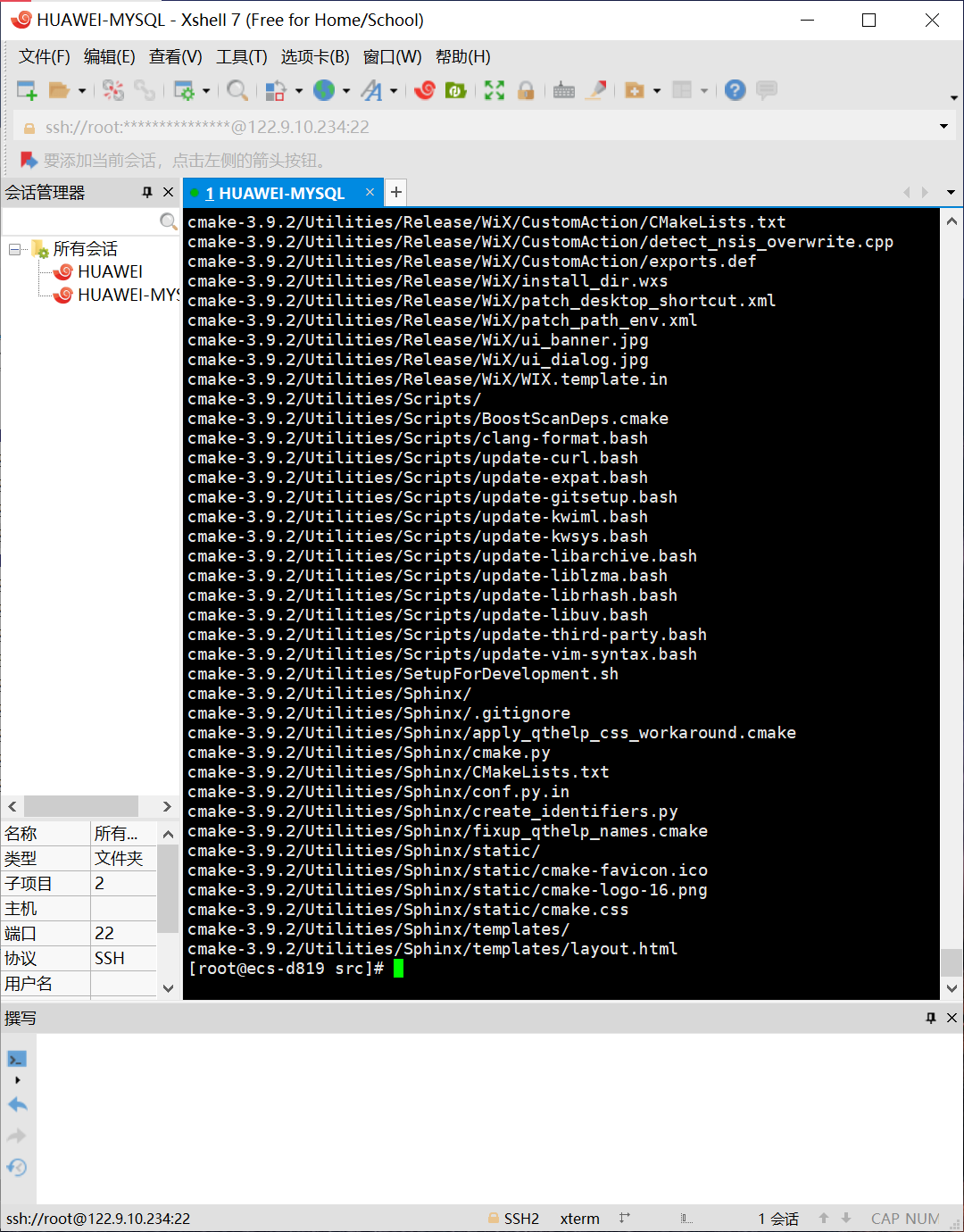Screen dimensions: 964x1232
Task: Click the session search magnifier icon
Action: (168, 221)
